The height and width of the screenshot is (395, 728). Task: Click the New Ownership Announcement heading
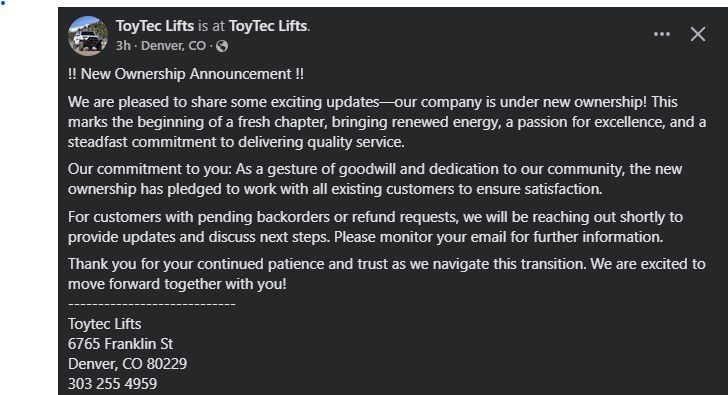click(x=186, y=74)
